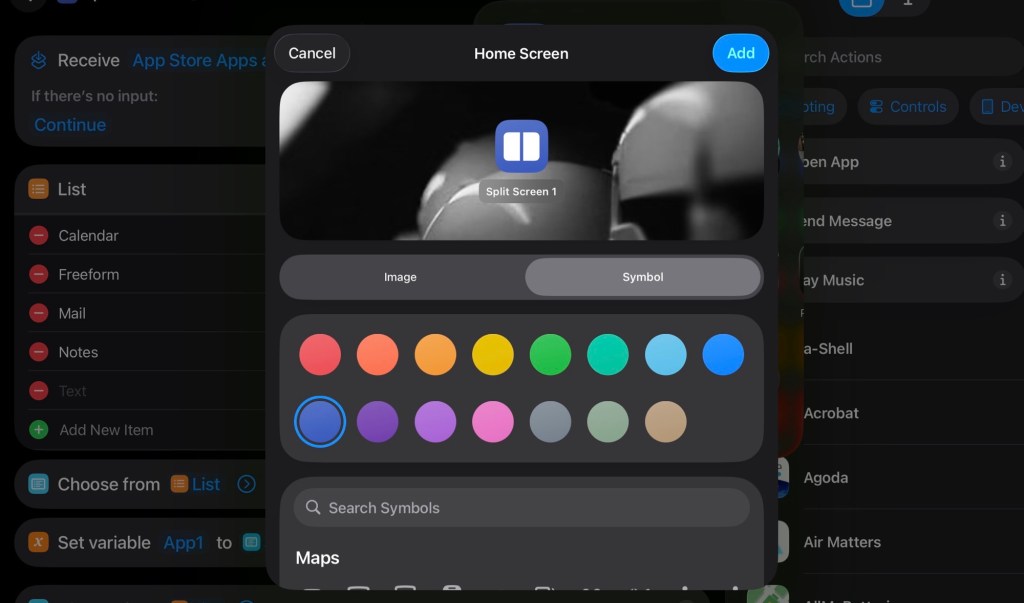This screenshot has height=603, width=1024.
Task: Tap the Split Screen 1 shortcut icon preview
Action: 521,147
